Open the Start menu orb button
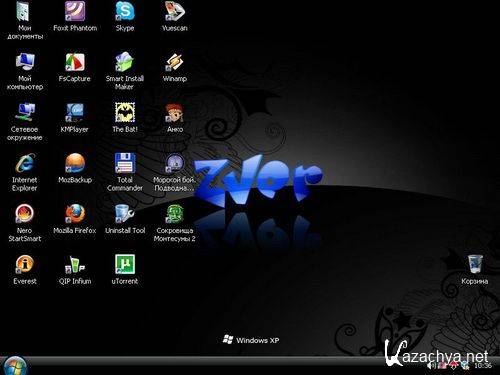Image resolution: width=500 pixels, height=375 pixels. tap(15, 366)
